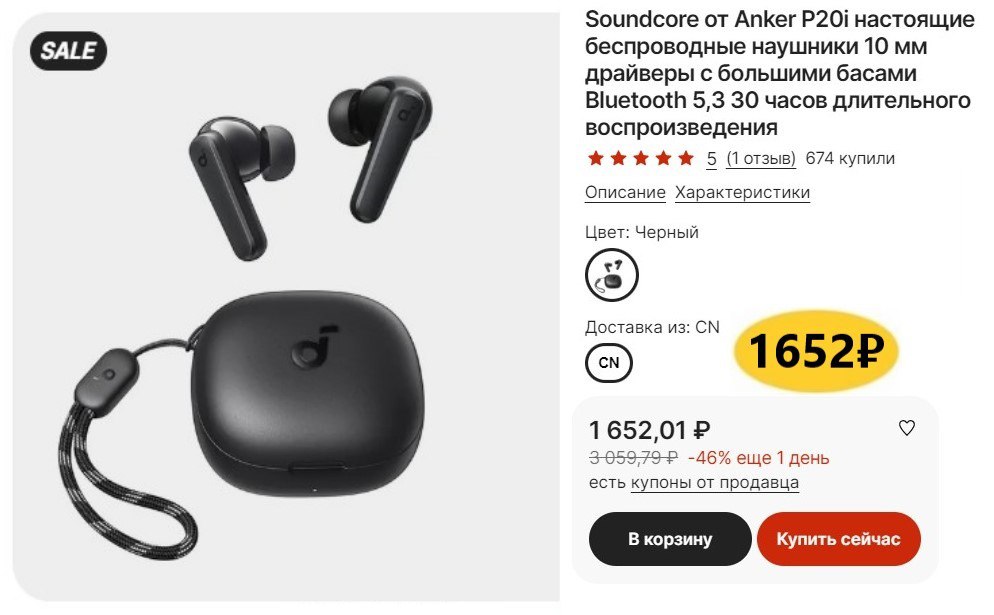994x615 pixels.
Task: Click the yellow 1652₽ price sticker
Action: coord(816,351)
